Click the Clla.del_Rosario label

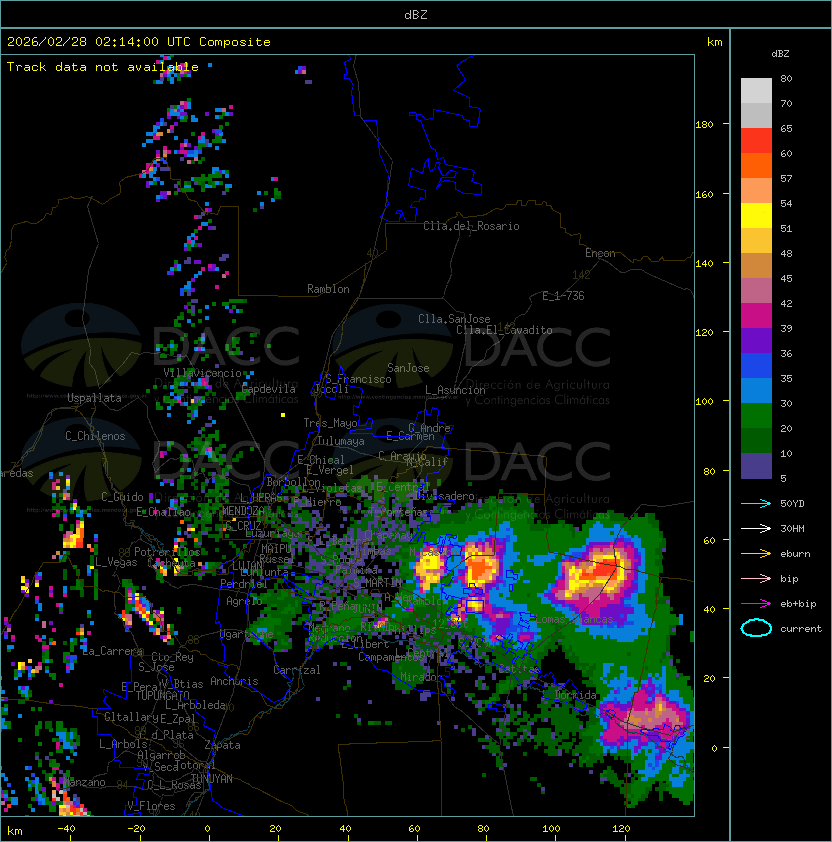click(471, 226)
